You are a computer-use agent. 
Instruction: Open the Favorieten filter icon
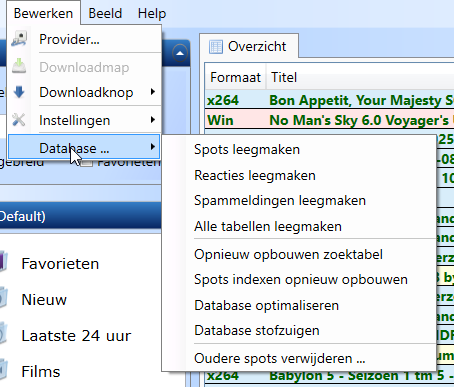tap(3, 262)
